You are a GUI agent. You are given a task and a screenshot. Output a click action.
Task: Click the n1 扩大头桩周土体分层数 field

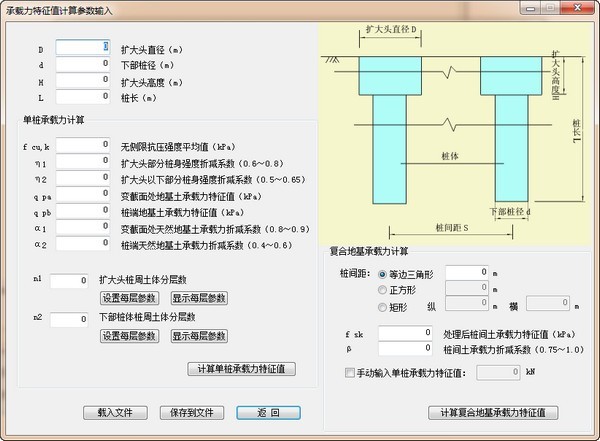point(69,281)
